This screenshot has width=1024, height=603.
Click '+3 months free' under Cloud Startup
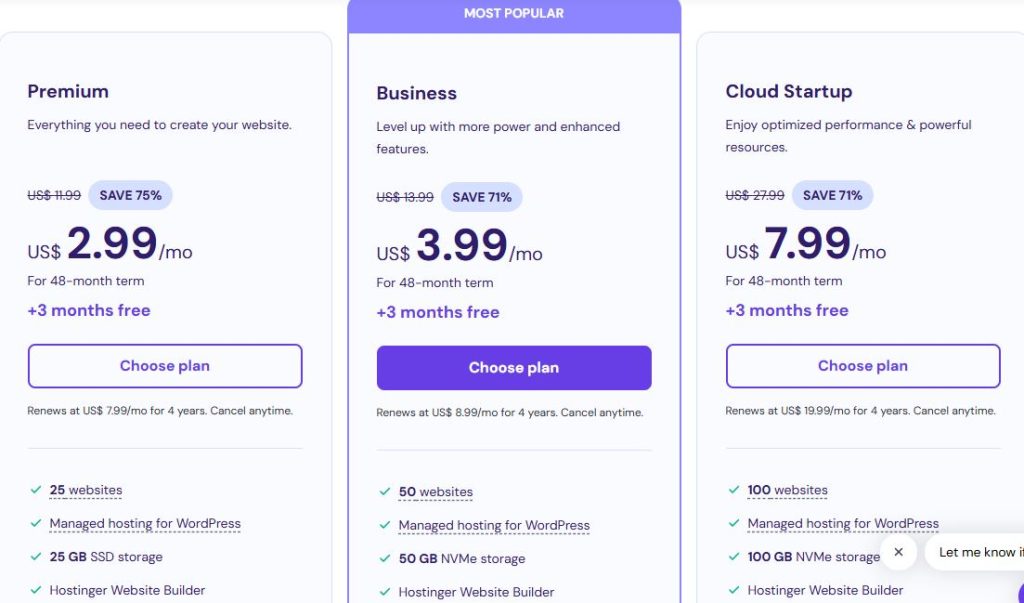787,310
